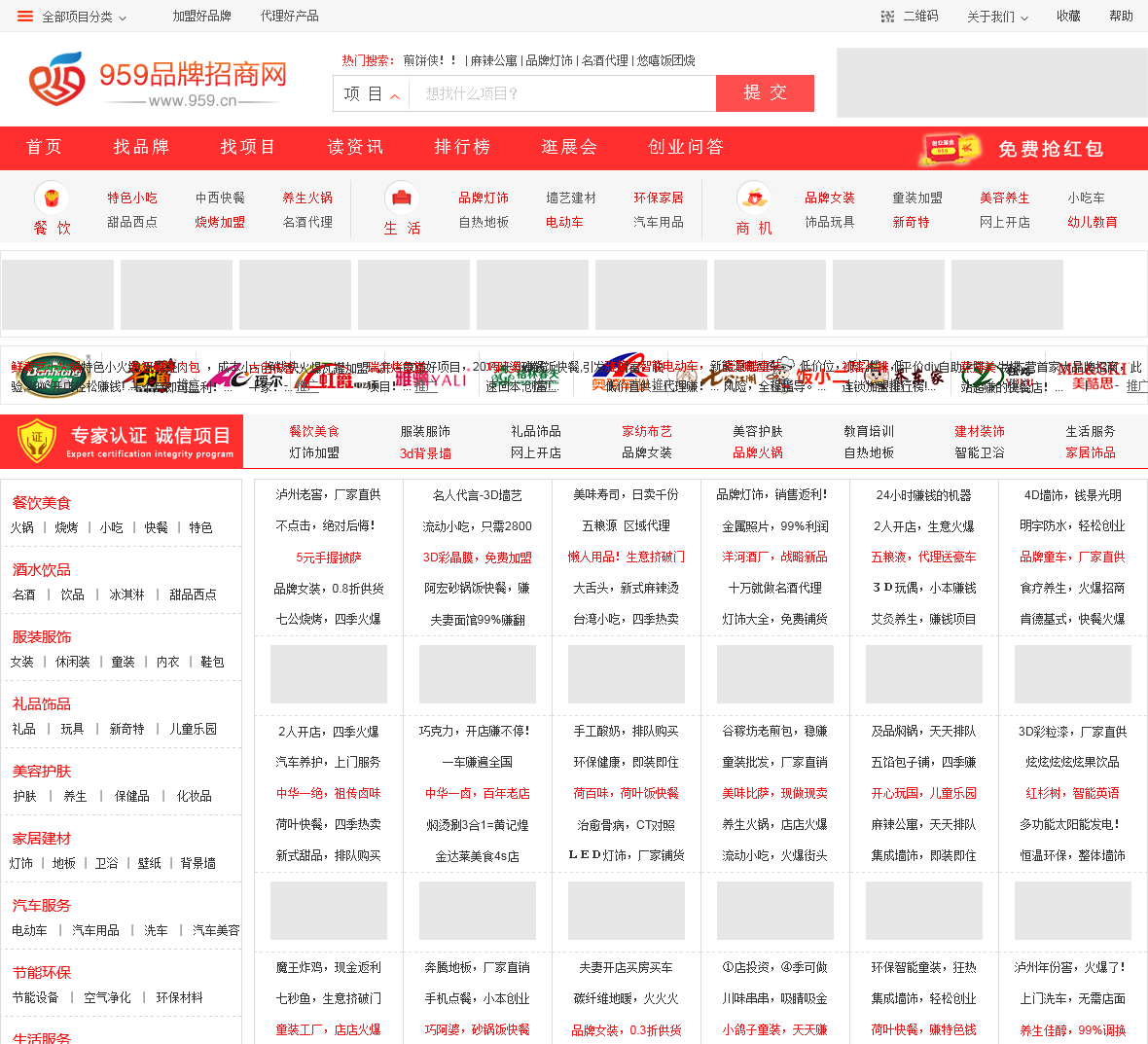Open the 找品牌 nav tab
The height and width of the screenshot is (1044, 1148).
pyautogui.click(x=141, y=147)
